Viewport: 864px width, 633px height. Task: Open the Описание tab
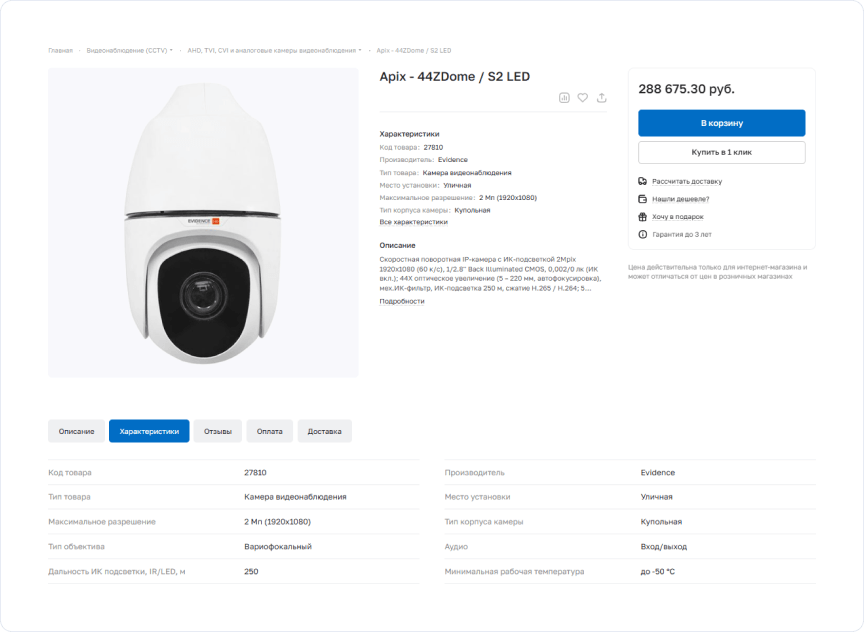click(76, 431)
